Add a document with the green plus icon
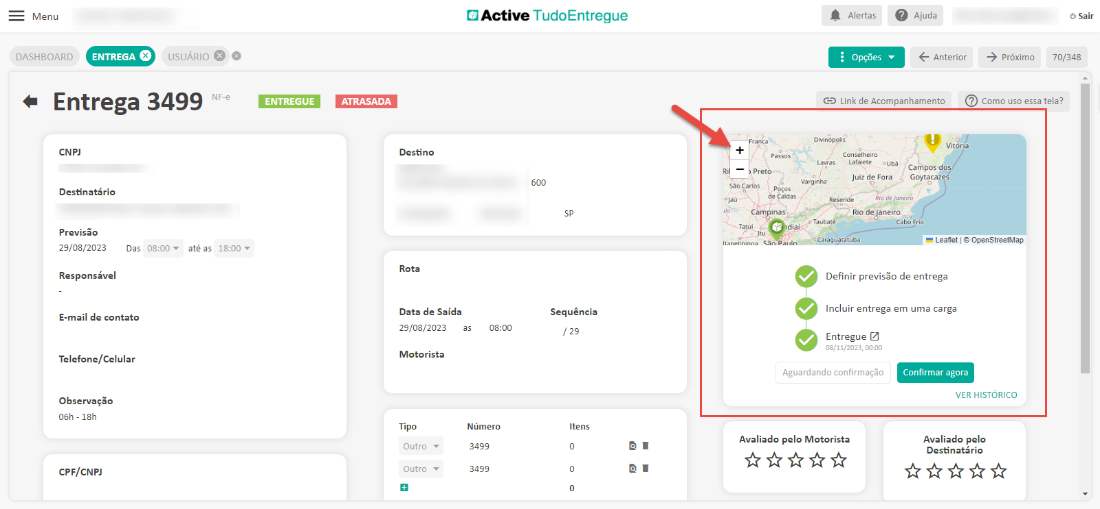 (x=403, y=487)
